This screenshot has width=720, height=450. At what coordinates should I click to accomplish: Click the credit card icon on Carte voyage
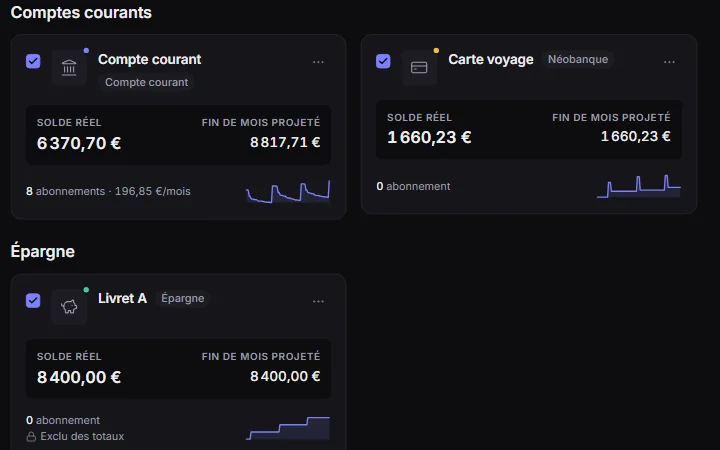[419, 68]
